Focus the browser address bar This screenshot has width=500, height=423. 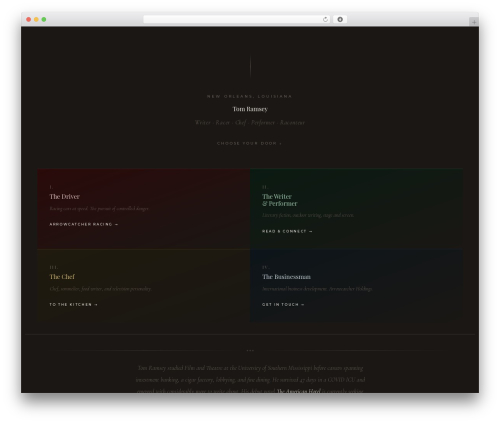[x=237, y=19]
